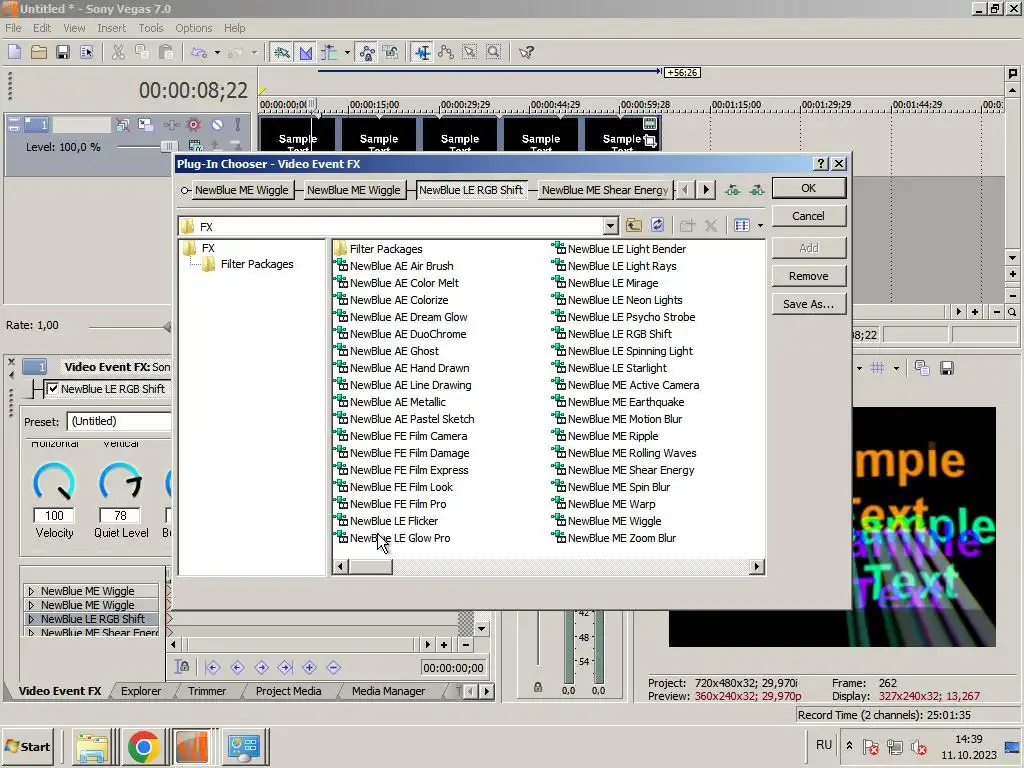Click the automation settings gear on track header

[x=193, y=124]
